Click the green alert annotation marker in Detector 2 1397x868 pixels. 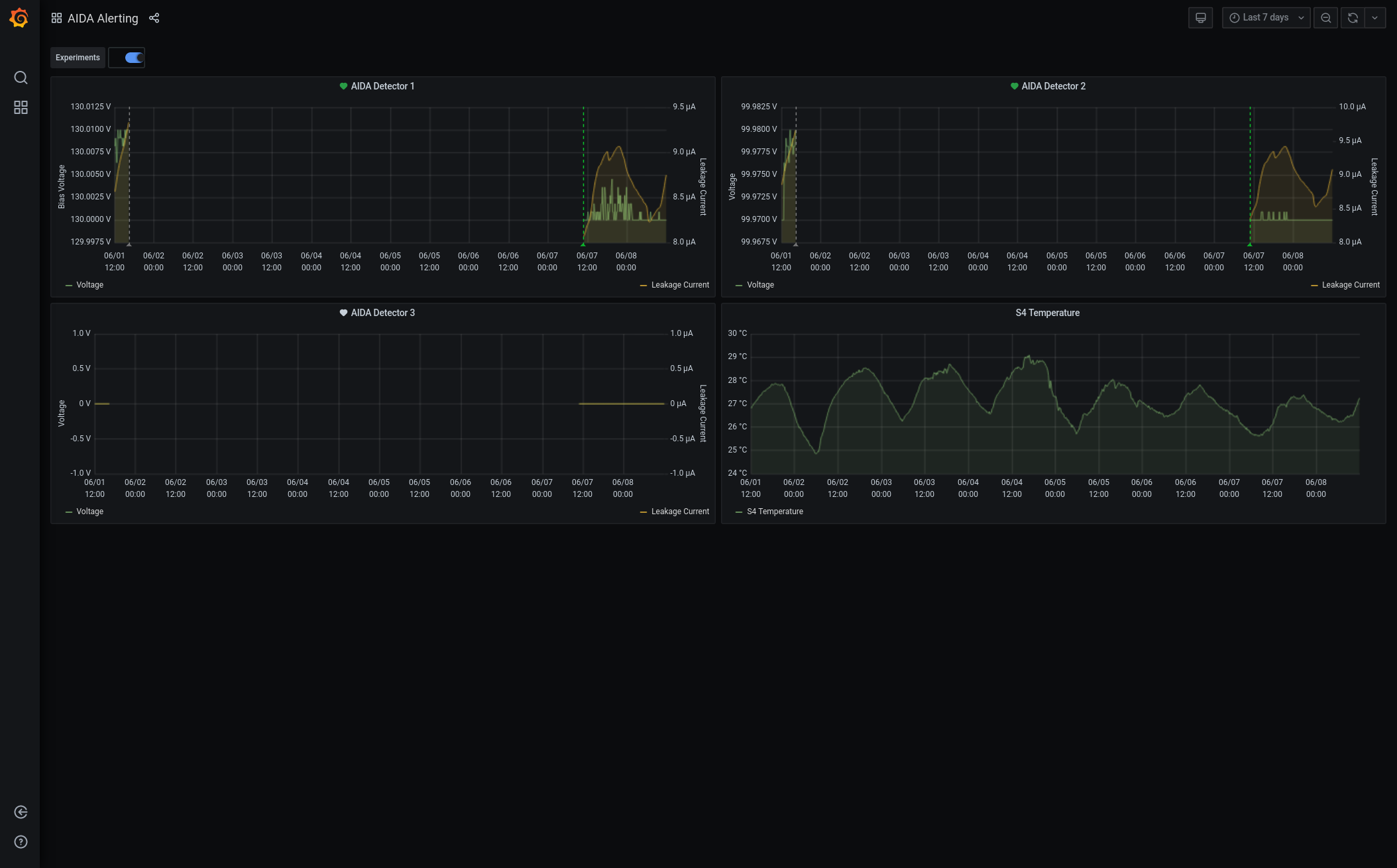1250,244
